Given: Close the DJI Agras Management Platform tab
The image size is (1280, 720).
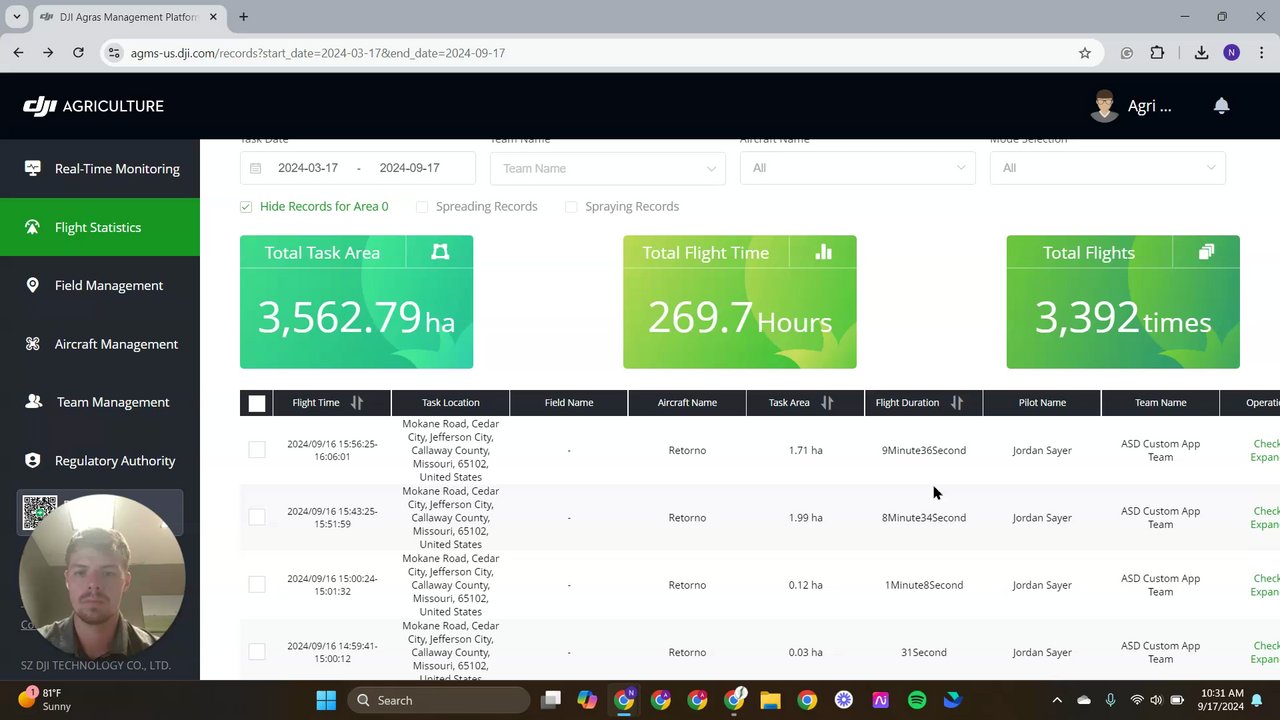Looking at the screenshot, I should coord(213,17).
